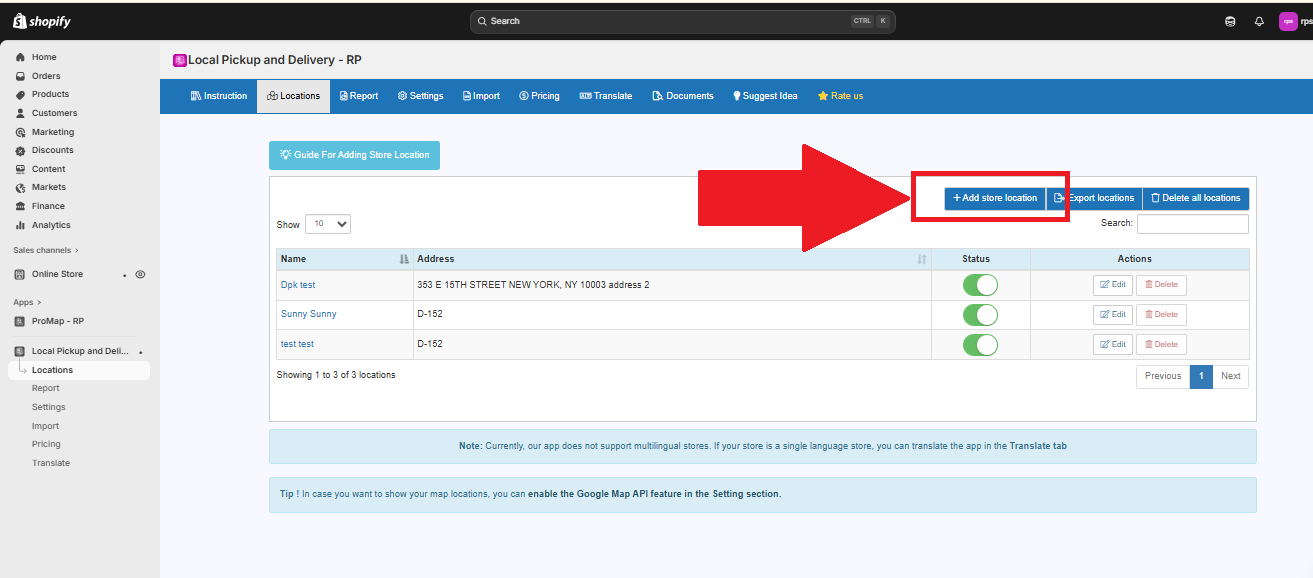The width and height of the screenshot is (1313, 578).
Task: Open the Documents tab
Action: 683,96
